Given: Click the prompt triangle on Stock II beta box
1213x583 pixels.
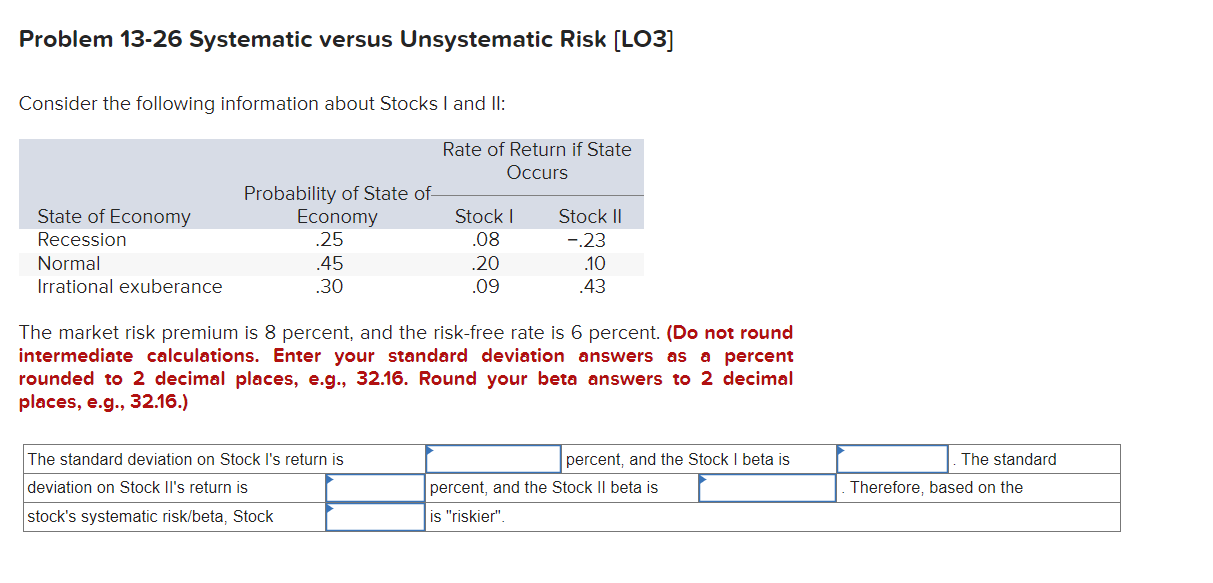Looking at the screenshot, I should pos(704,480).
